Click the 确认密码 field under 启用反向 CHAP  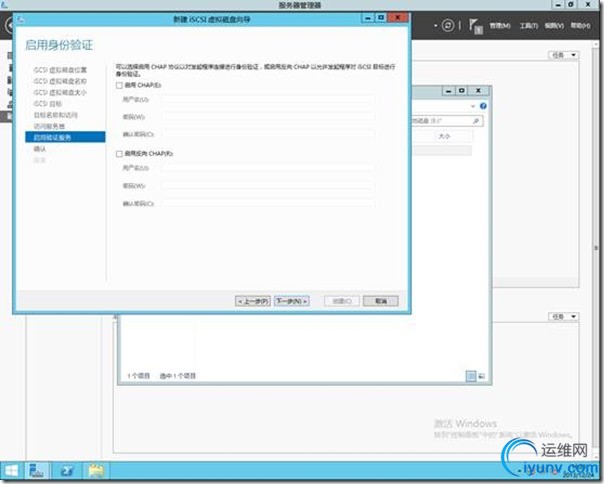tap(268, 203)
